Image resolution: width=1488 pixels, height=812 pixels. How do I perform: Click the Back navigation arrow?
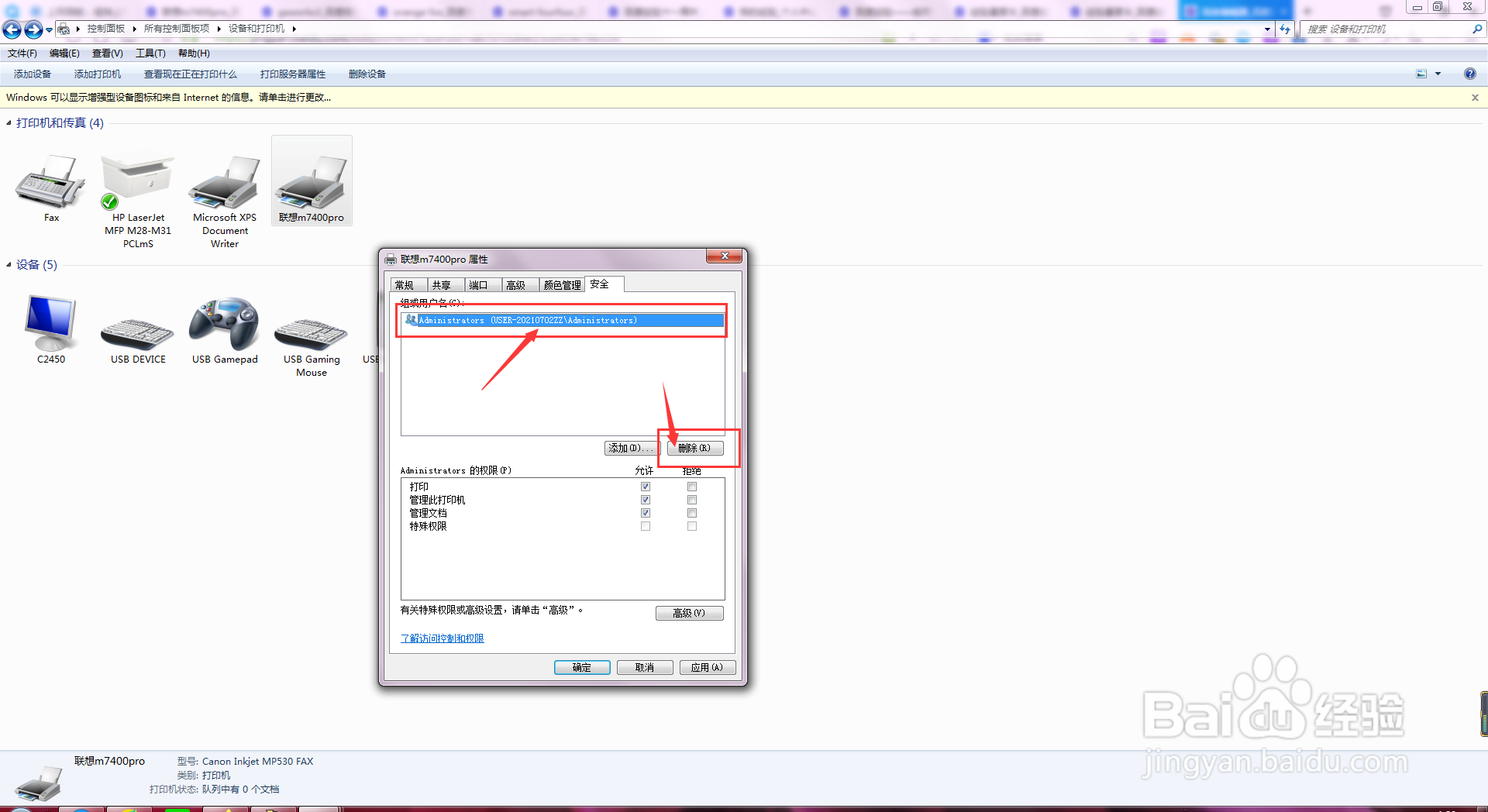coord(12,29)
